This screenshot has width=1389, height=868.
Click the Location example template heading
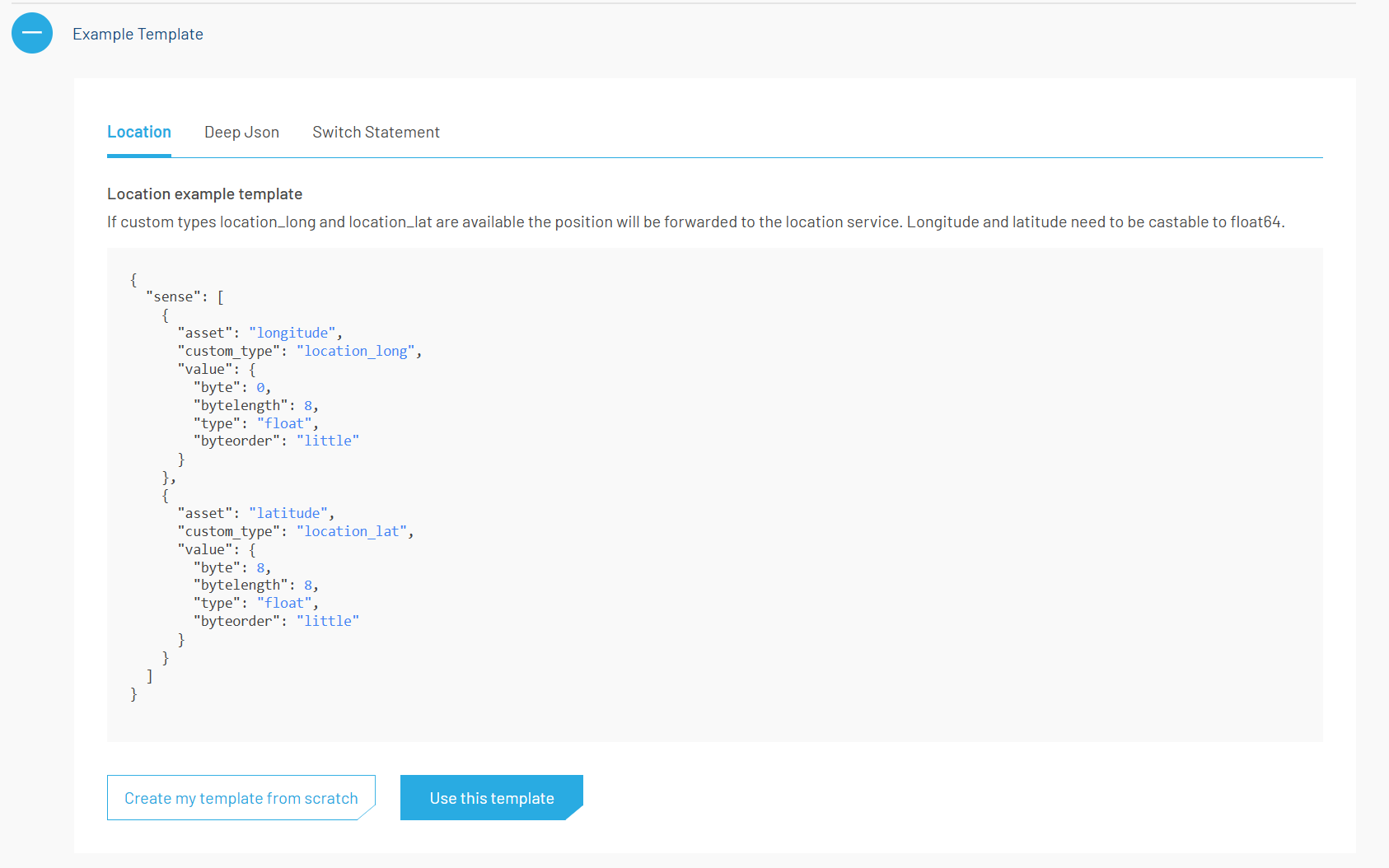click(x=204, y=194)
